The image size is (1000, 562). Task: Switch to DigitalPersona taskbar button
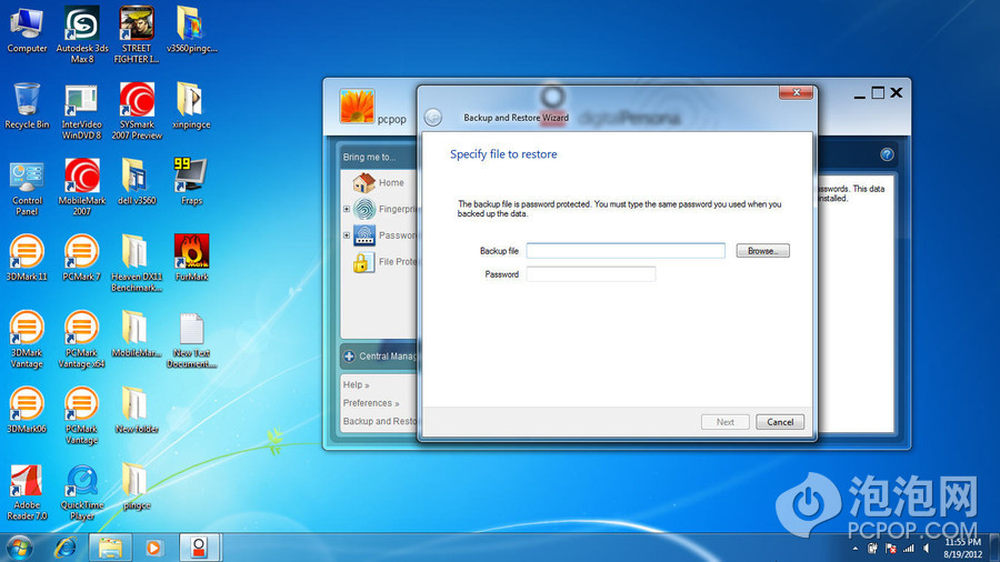tap(199, 547)
